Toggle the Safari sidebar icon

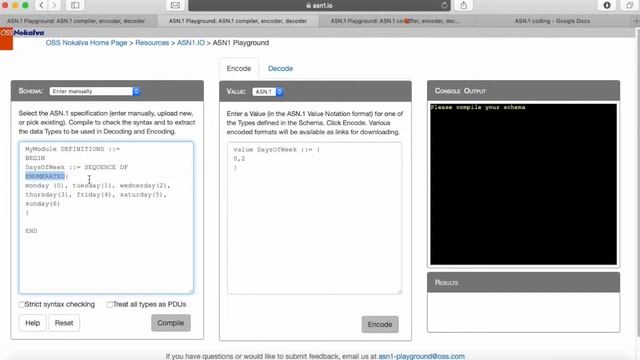[75, 5]
